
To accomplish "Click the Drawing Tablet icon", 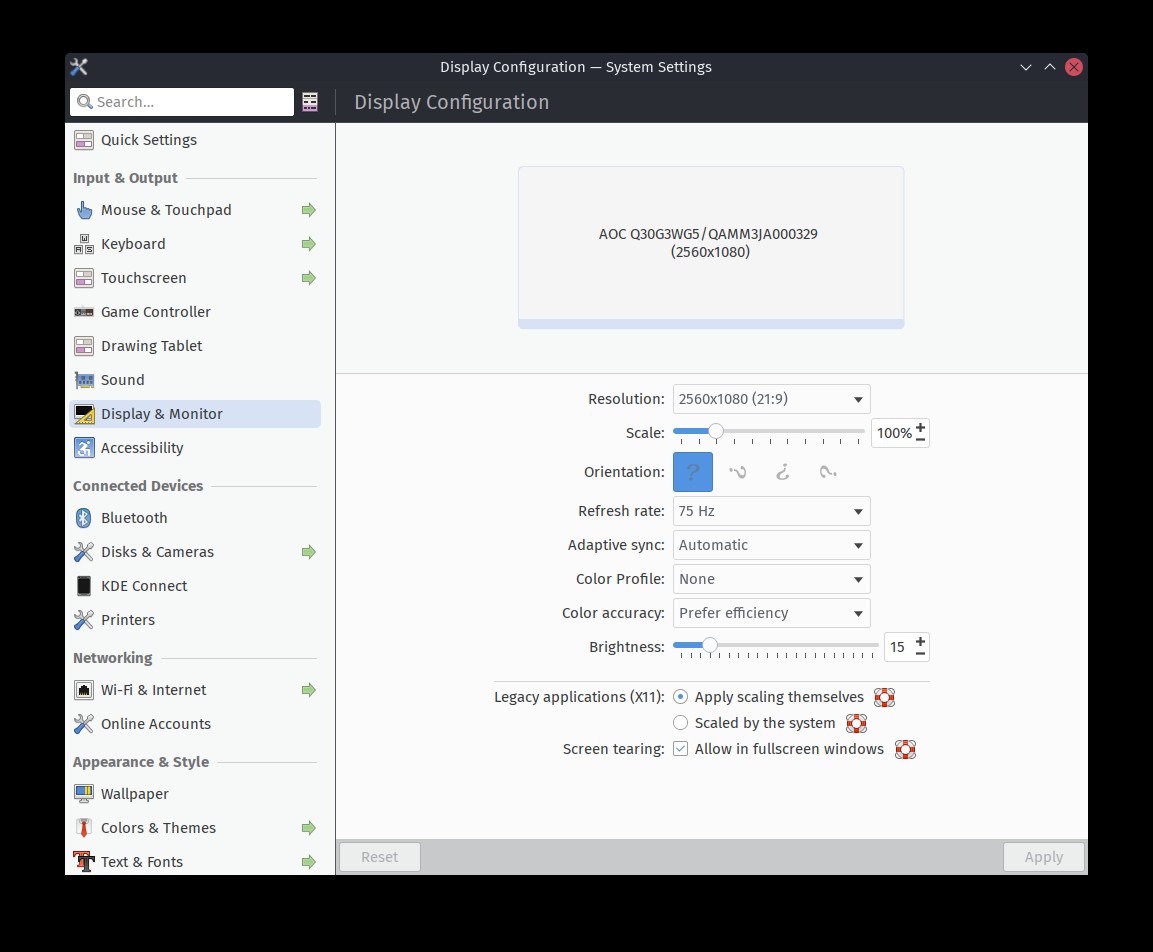I will [84, 346].
